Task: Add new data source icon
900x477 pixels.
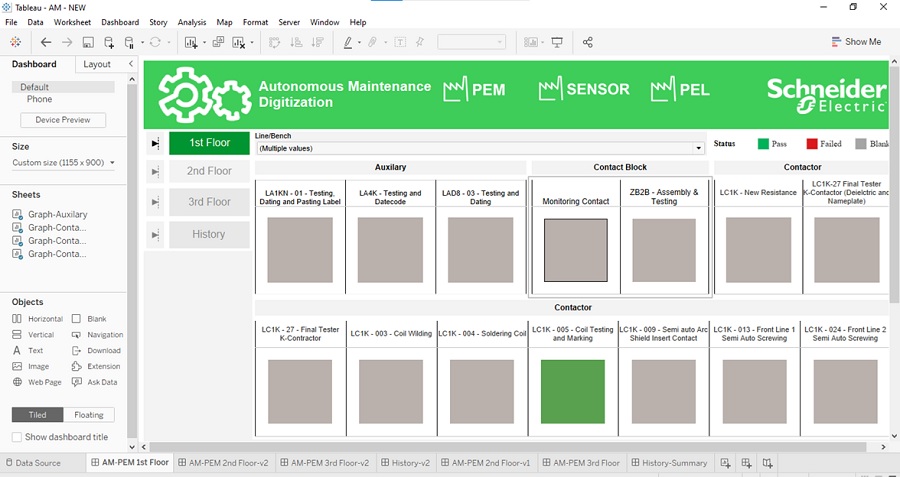Action: [108, 42]
